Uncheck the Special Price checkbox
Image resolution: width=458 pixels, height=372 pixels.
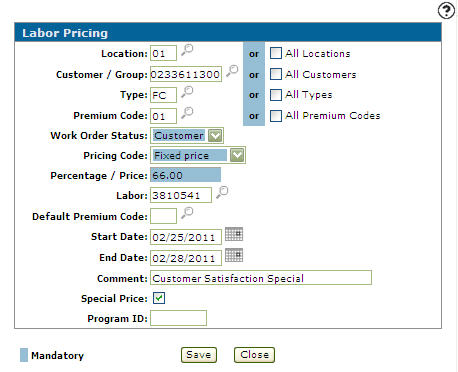point(159,298)
